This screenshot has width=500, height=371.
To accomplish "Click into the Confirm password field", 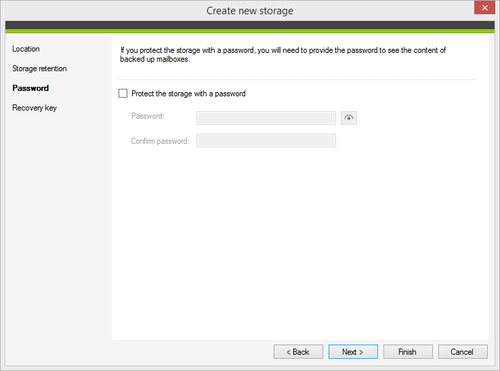I will point(266,140).
